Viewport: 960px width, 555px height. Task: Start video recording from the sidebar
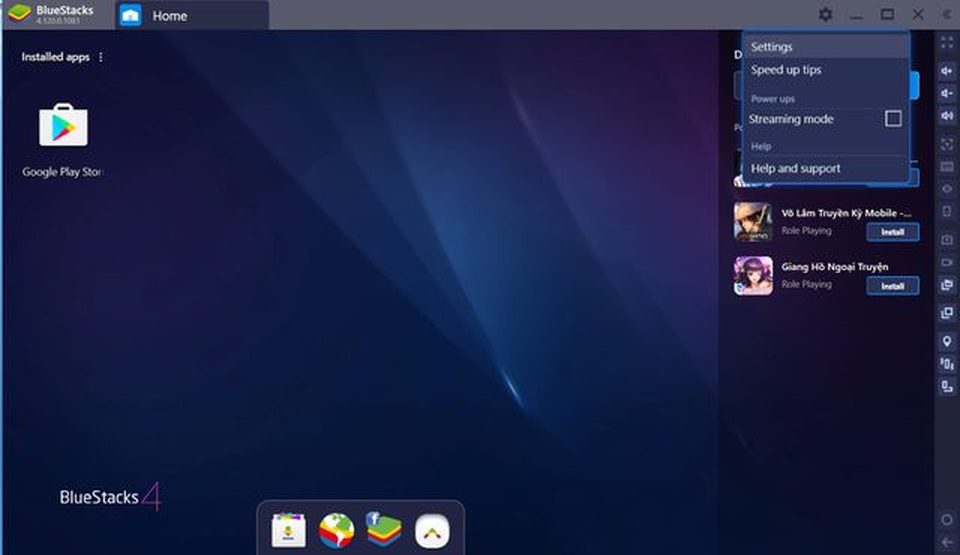[947, 262]
